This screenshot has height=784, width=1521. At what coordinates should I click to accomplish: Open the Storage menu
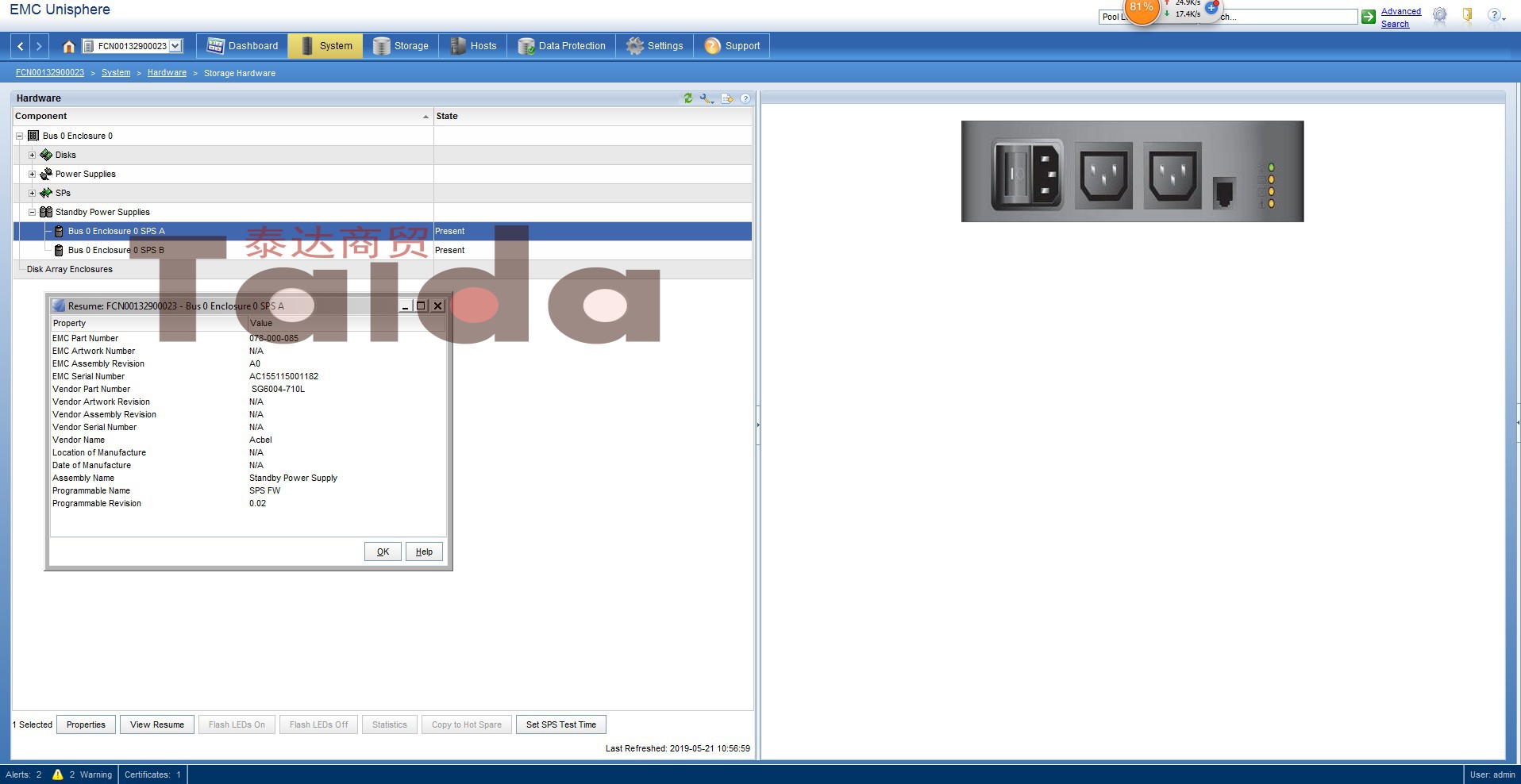click(400, 46)
